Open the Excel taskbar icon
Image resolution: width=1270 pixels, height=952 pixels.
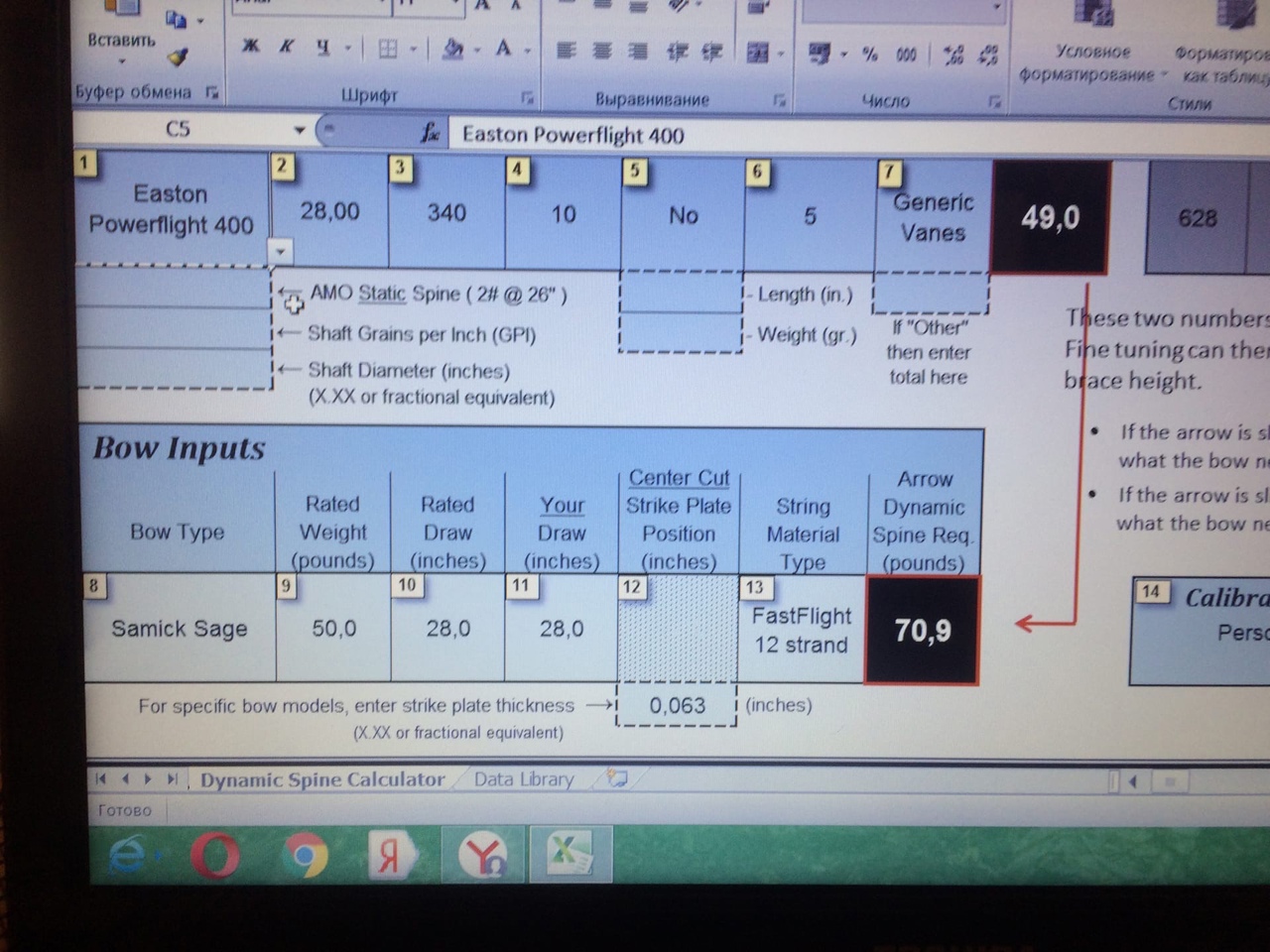571,853
